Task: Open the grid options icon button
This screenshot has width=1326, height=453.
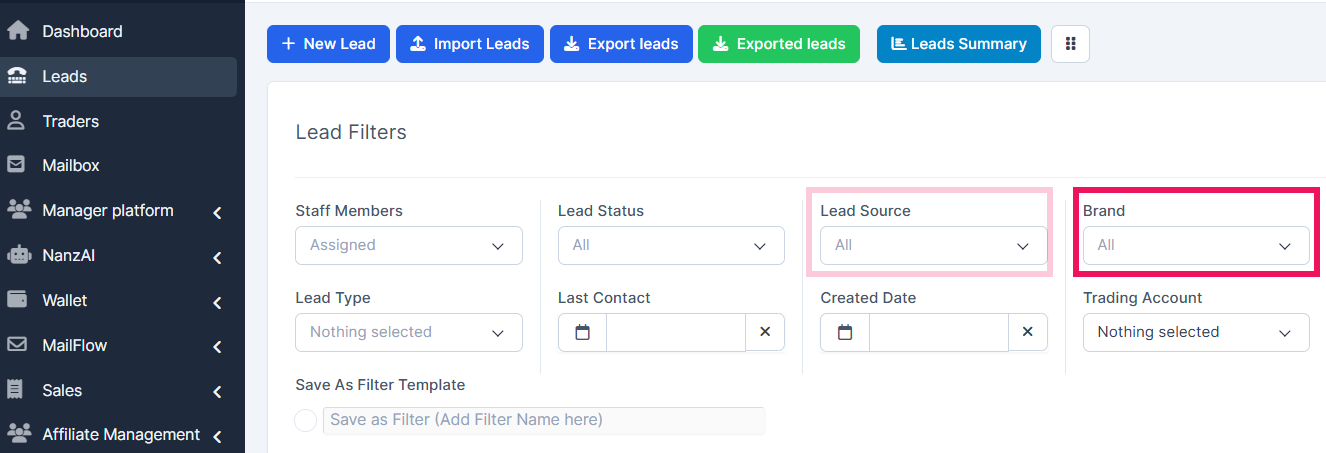Action: [x=1070, y=44]
